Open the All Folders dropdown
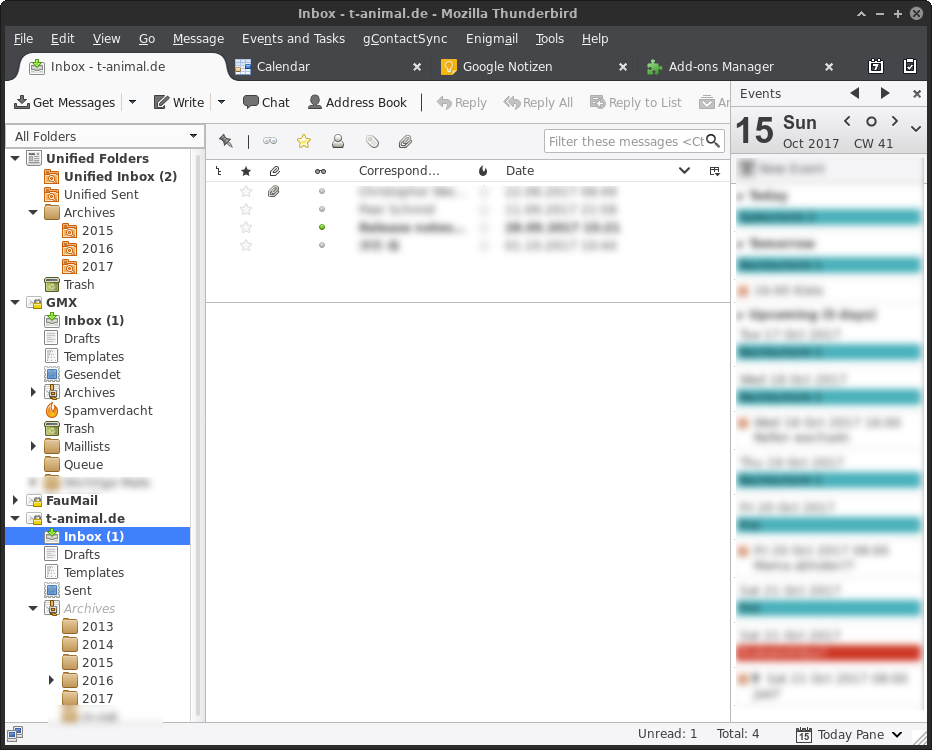 (x=105, y=136)
